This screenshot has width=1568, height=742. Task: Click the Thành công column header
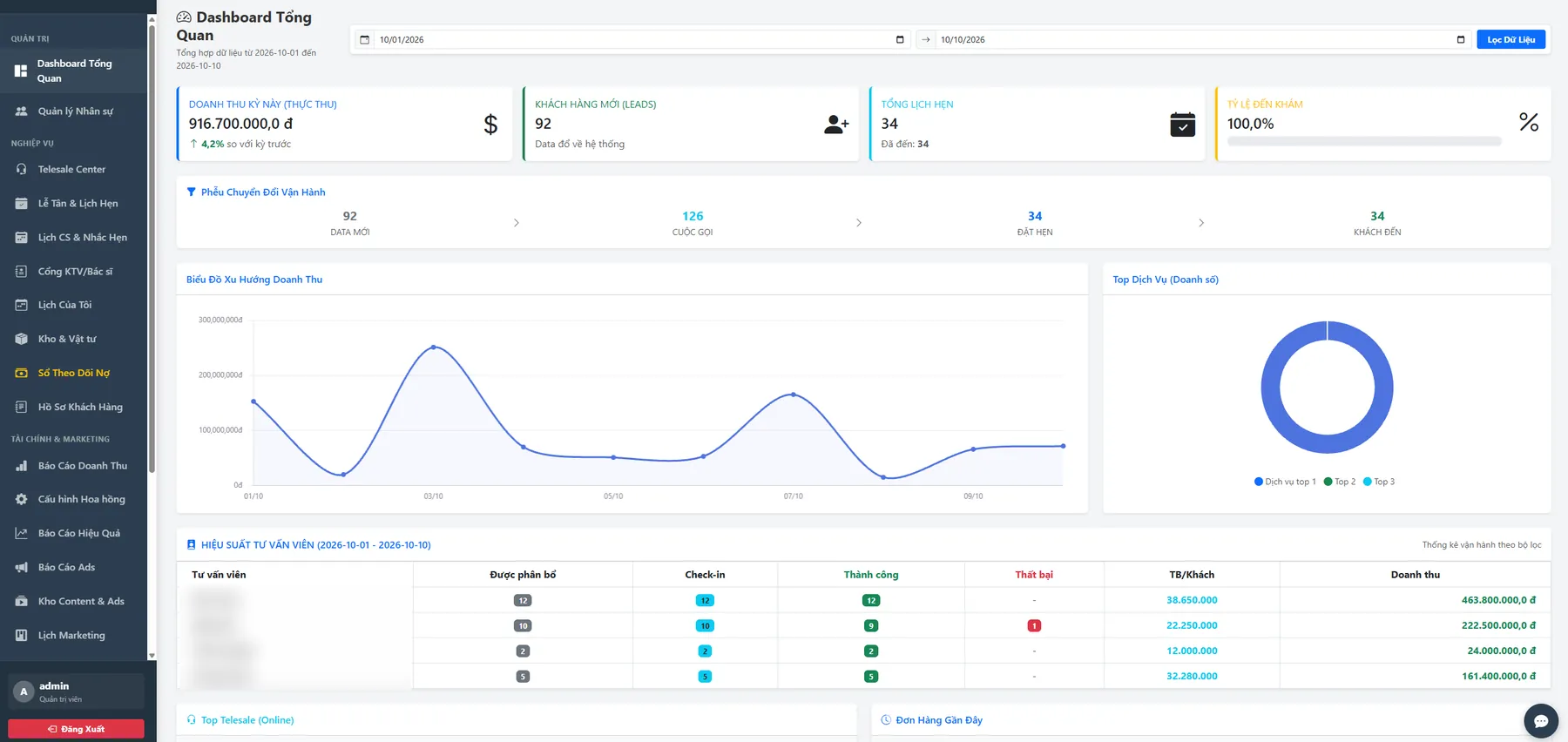(871, 575)
